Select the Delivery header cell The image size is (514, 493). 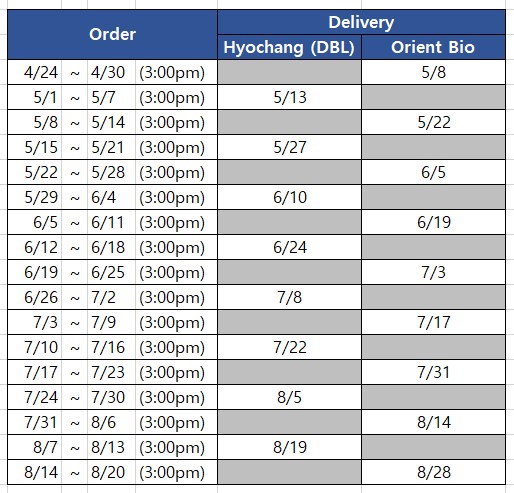(361, 22)
